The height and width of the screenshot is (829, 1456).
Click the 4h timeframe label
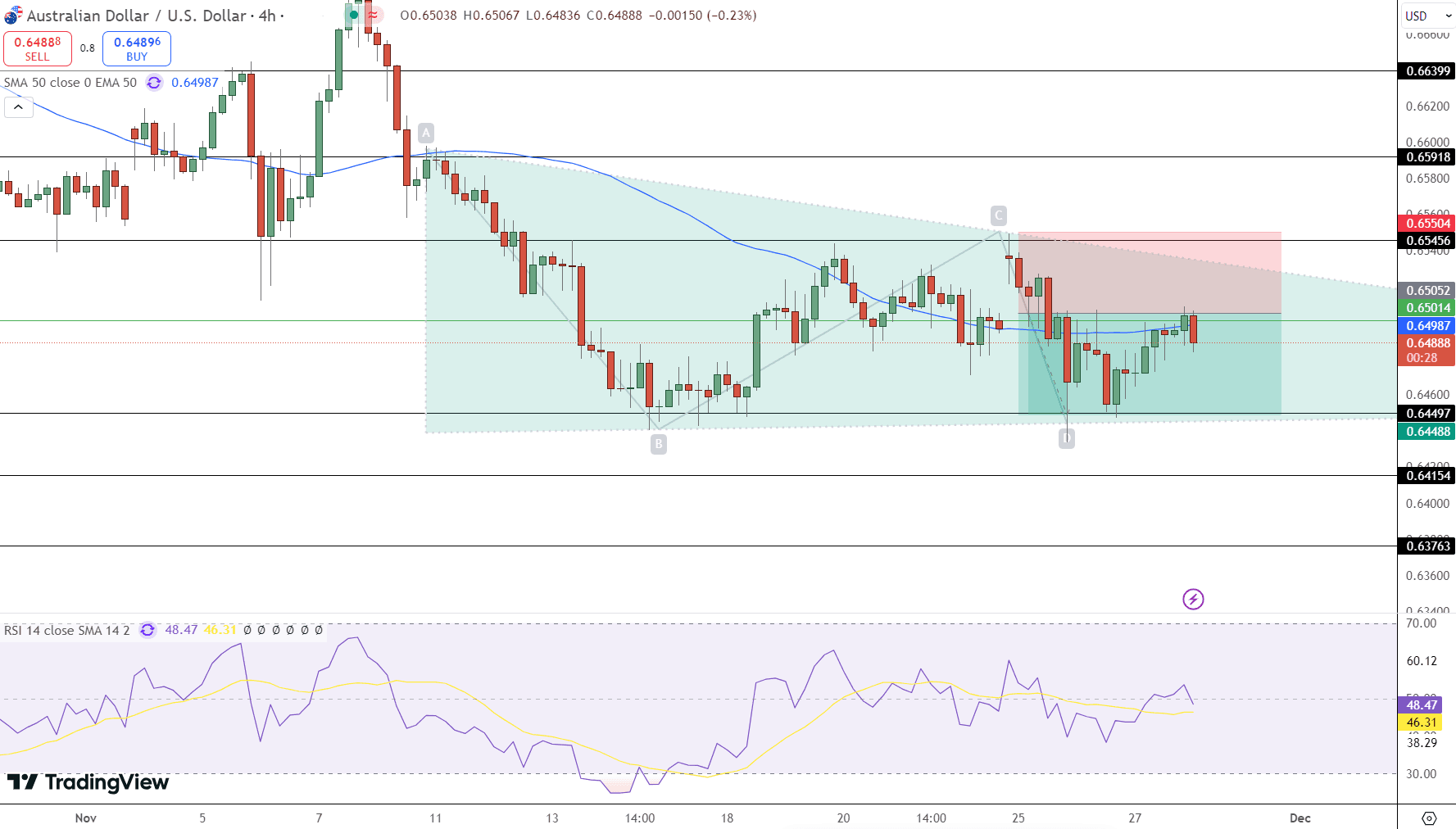pos(267,16)
